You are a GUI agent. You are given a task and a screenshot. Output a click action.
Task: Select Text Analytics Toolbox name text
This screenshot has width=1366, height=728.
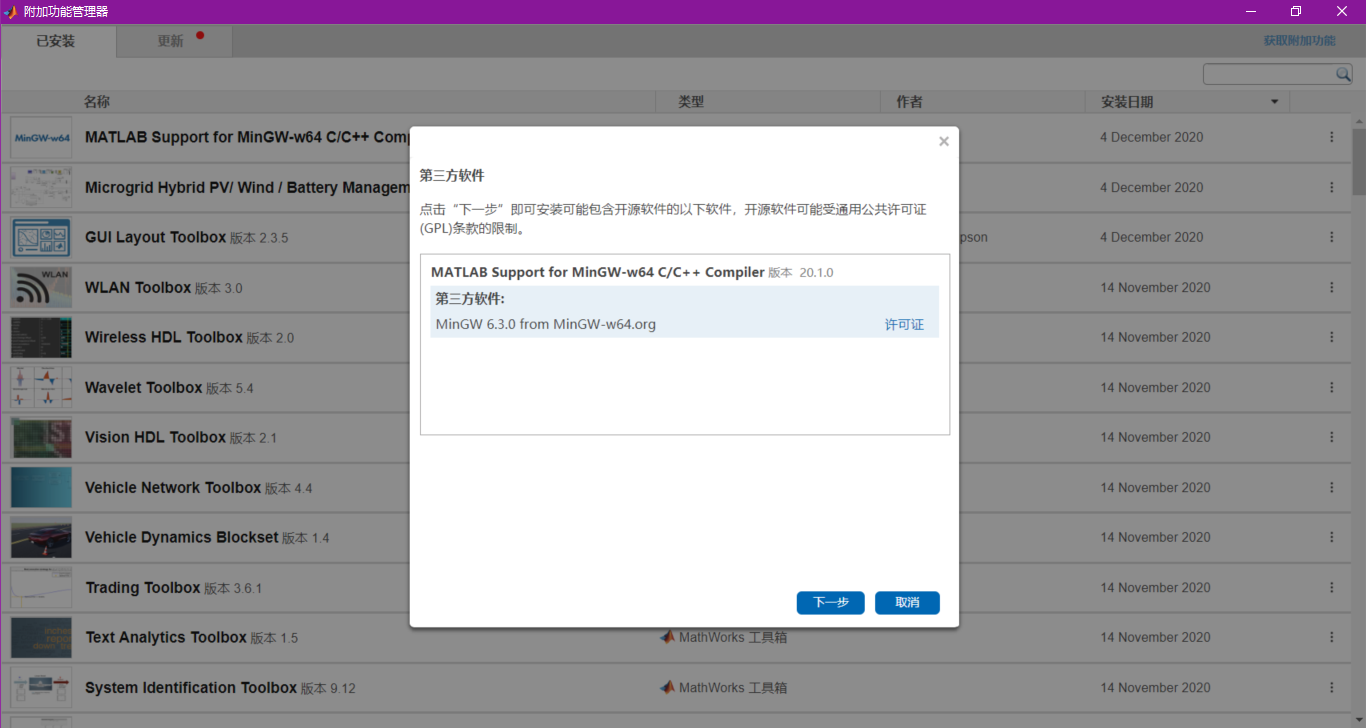(166, 637)
